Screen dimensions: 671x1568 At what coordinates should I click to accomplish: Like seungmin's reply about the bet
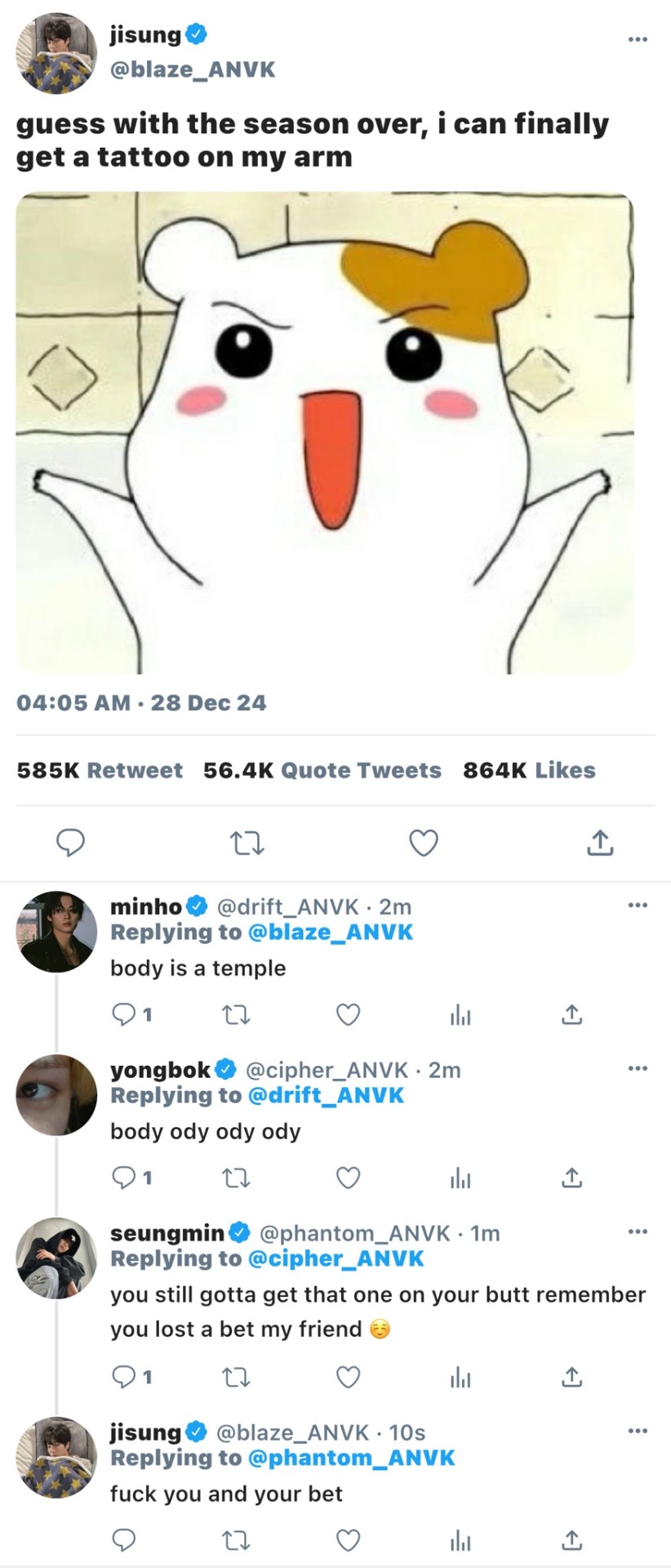[349, 1377]
